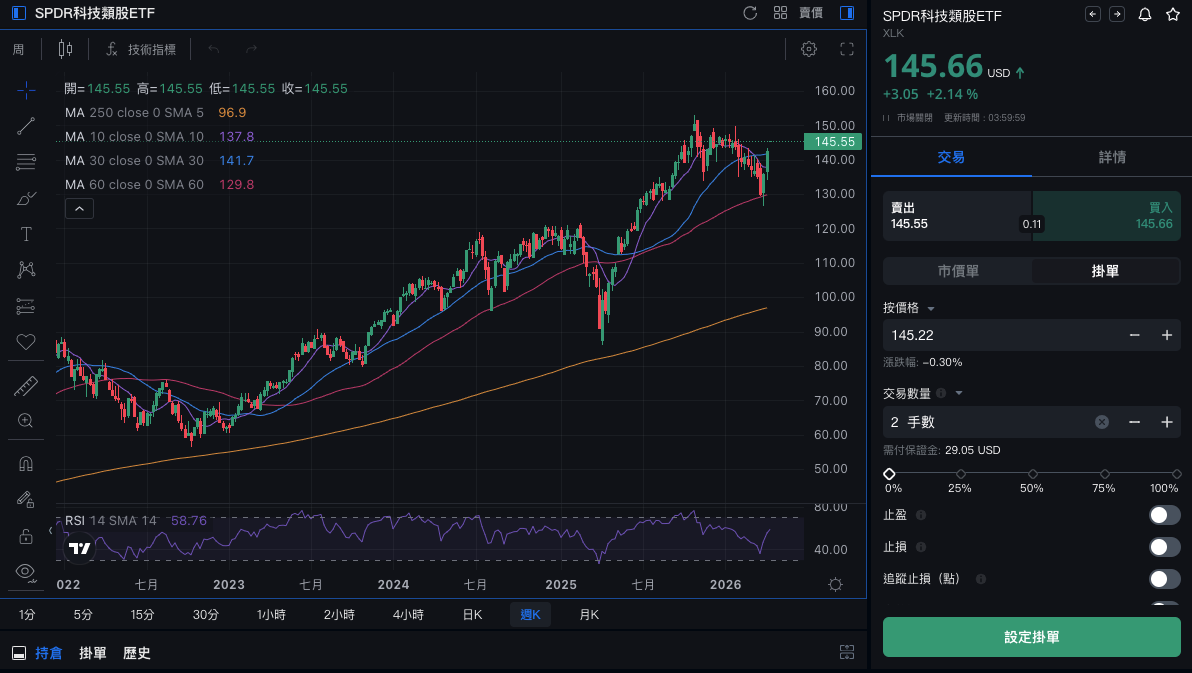Screen dimensions: 1192x673
Task: Switch to the 詳情 details tab
Action: coord(1112,158)
